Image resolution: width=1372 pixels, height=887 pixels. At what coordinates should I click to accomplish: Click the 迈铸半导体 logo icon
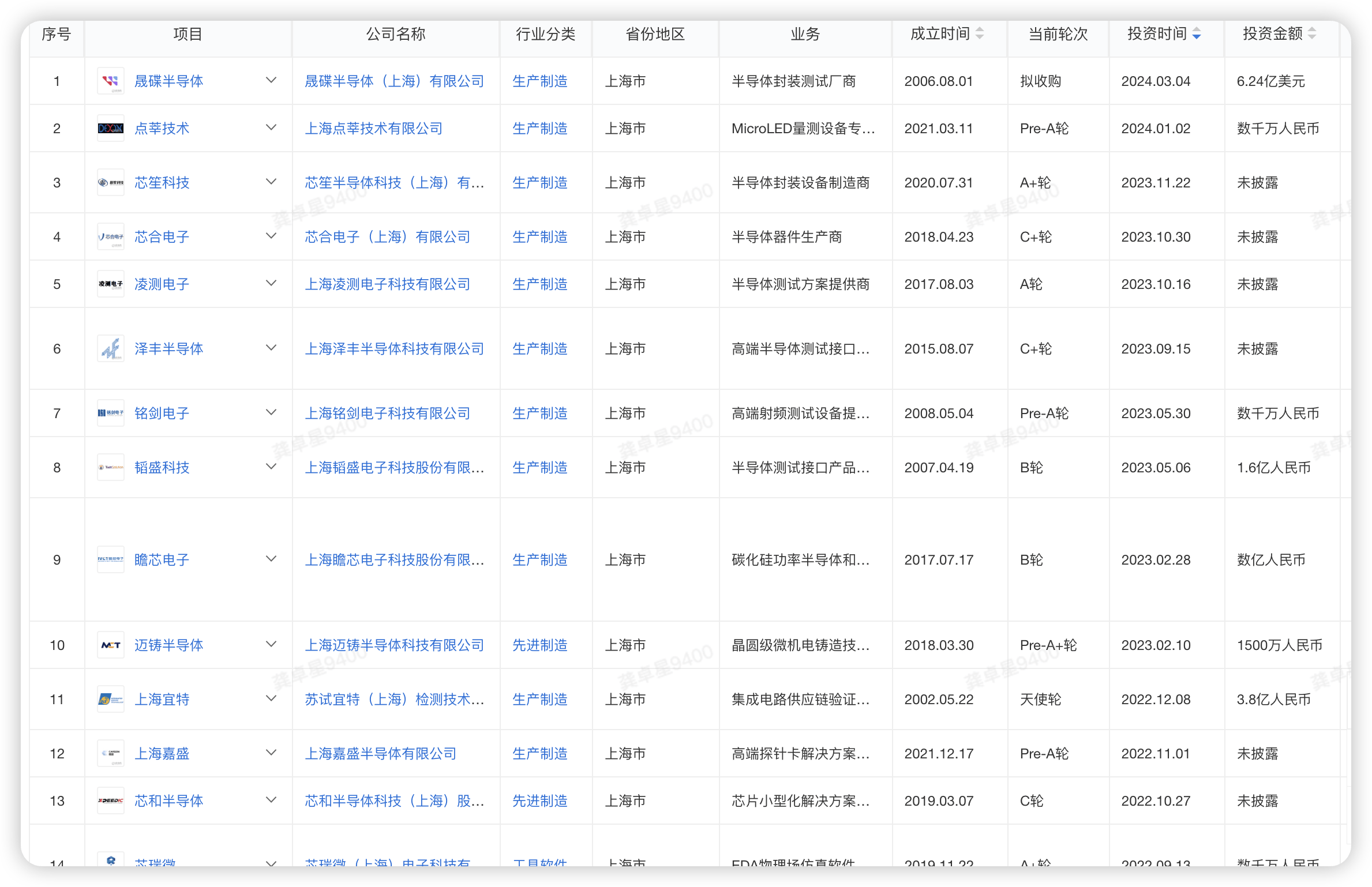pyautogui.click(x=110, y=645)
